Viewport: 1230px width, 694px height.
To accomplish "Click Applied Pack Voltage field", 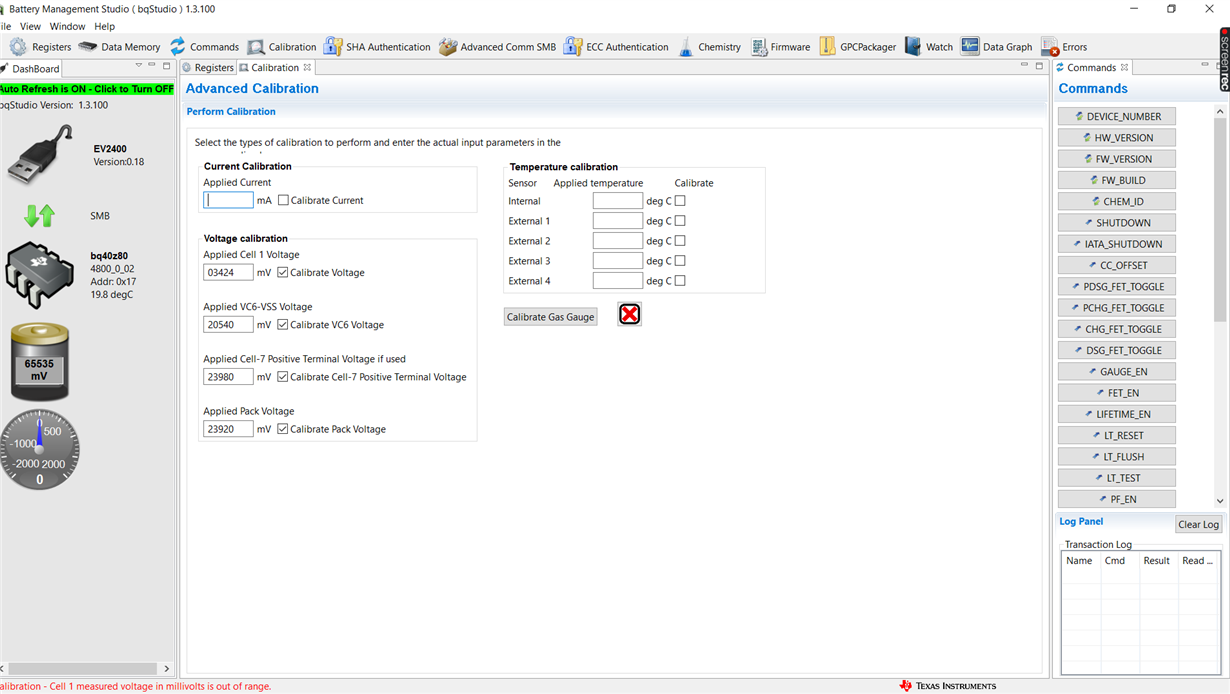I will [x=228, y=429].
